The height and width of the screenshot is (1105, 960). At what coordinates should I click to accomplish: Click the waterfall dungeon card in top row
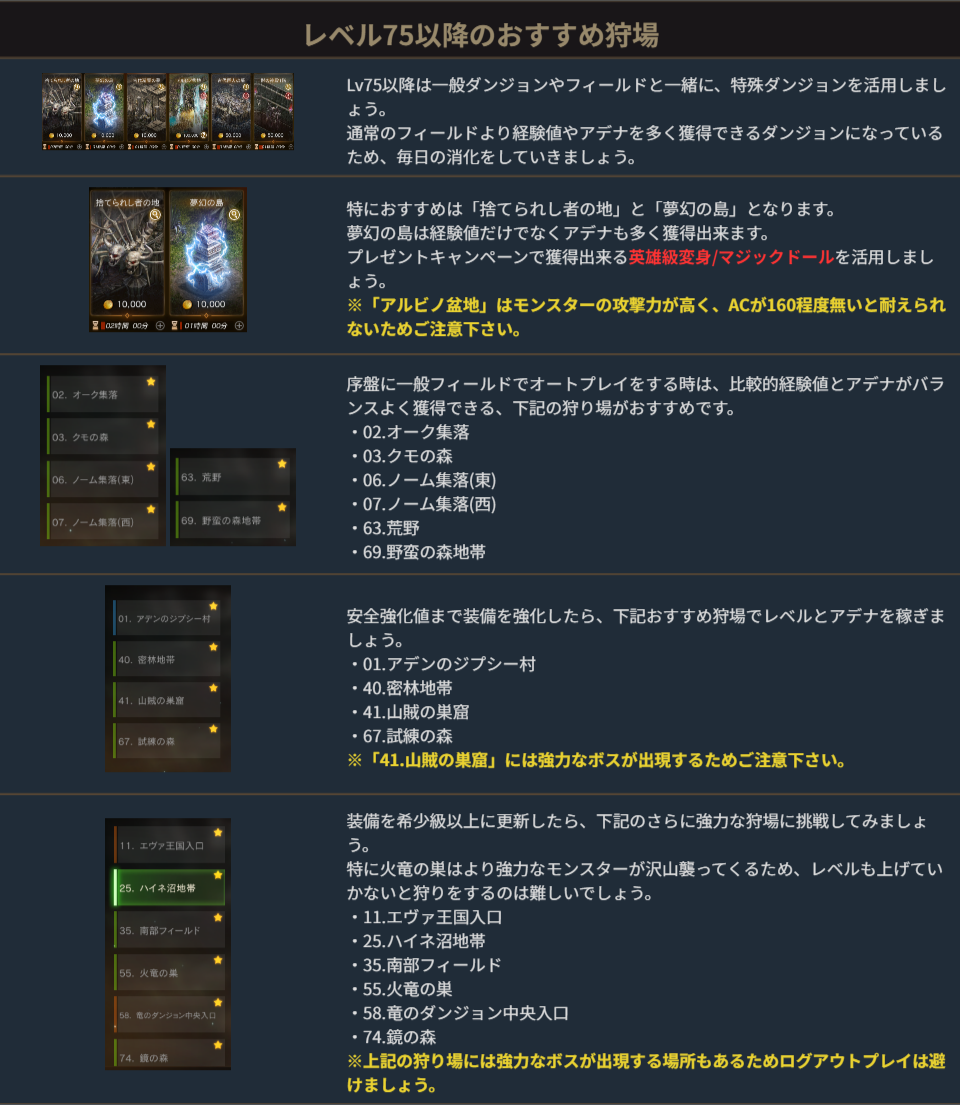coord(189,111)
